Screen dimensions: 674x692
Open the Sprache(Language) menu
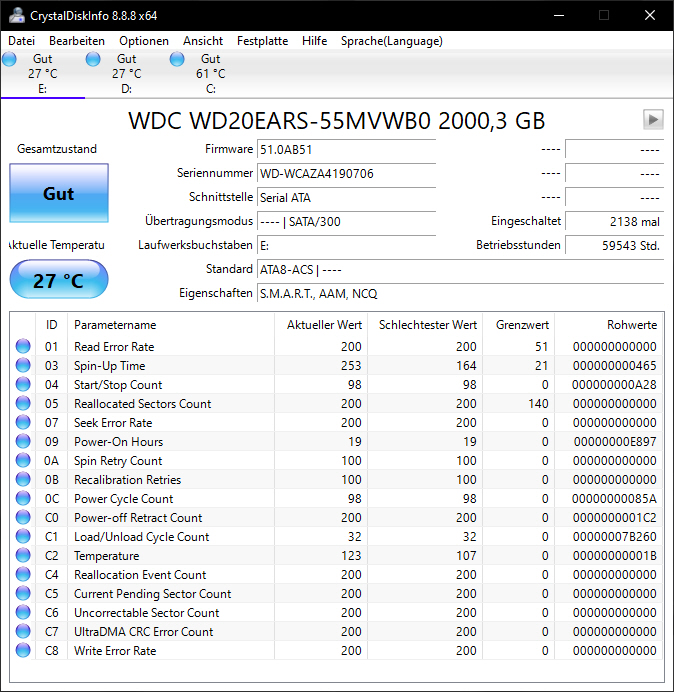click(392, 41)
